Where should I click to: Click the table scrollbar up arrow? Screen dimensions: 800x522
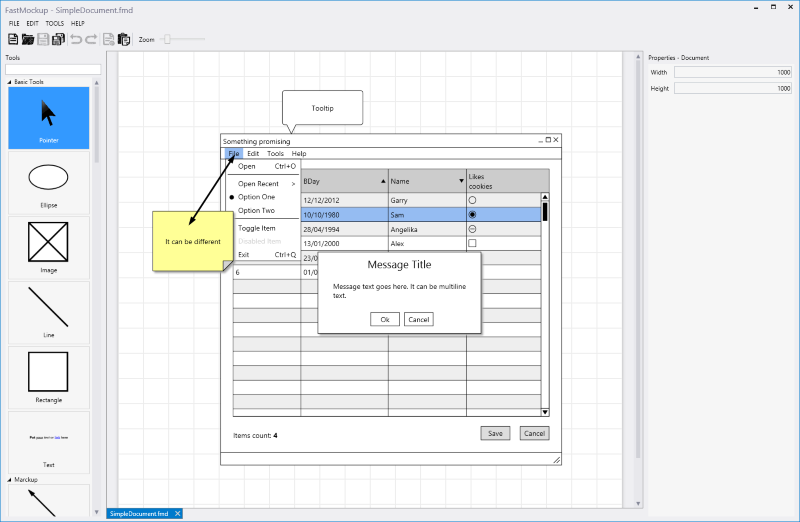(x=545, y=197)
